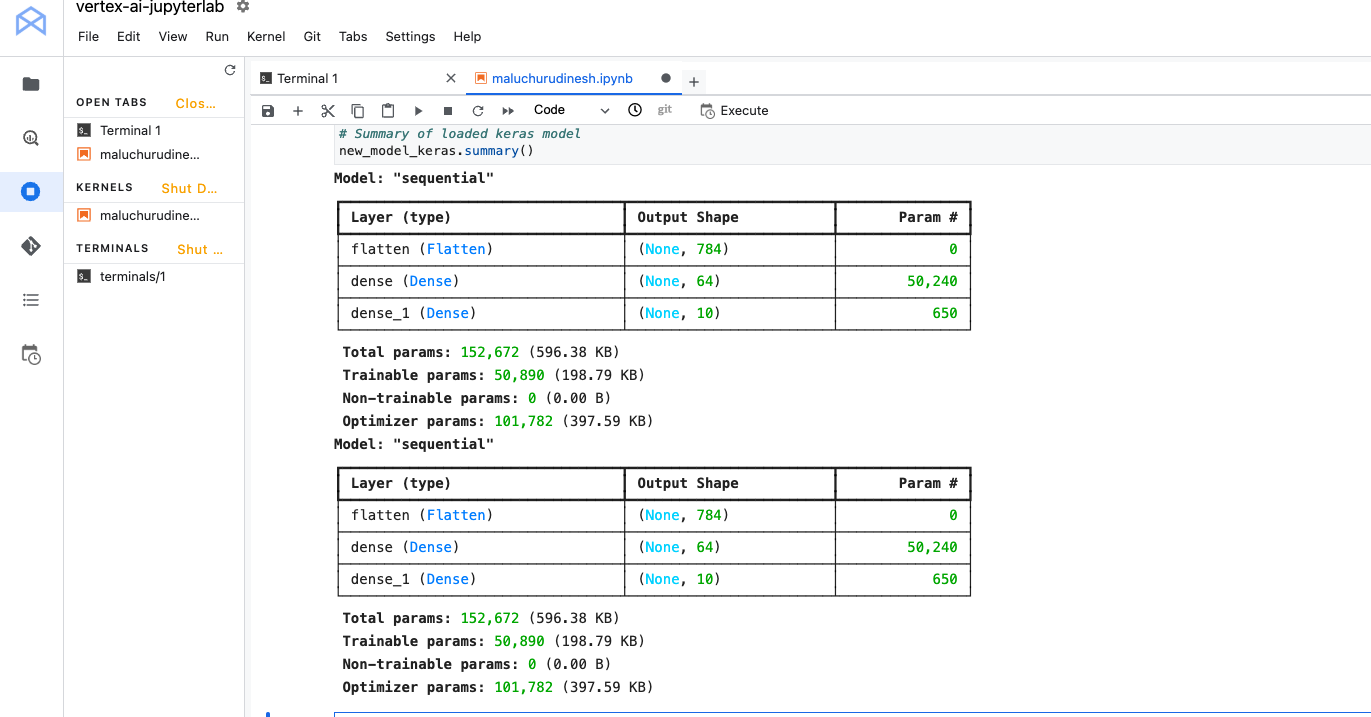Click the first table's 50,240 param value
This screenshot has height=717, width=1371.
[x=932, y=281]
